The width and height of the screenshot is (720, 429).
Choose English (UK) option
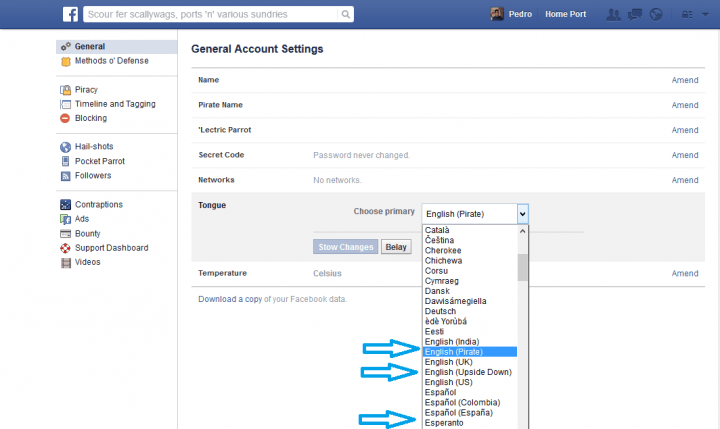pyautogui.click(x=449, y=362)
